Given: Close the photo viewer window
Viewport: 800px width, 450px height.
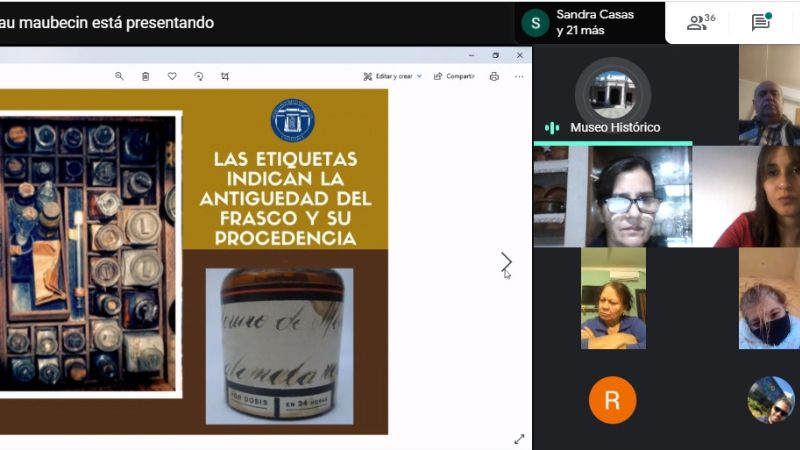Looking at the screenshot, I should 519,55.
